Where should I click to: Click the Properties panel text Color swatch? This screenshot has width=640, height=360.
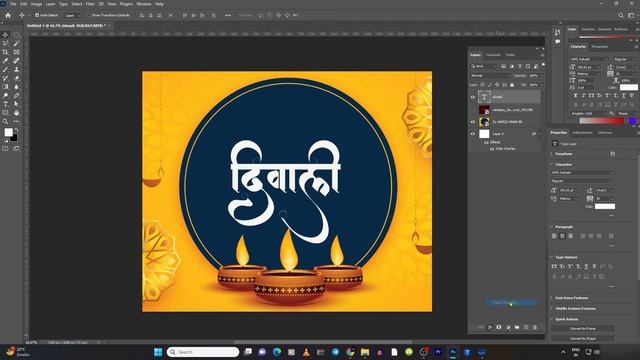(604, 207)
